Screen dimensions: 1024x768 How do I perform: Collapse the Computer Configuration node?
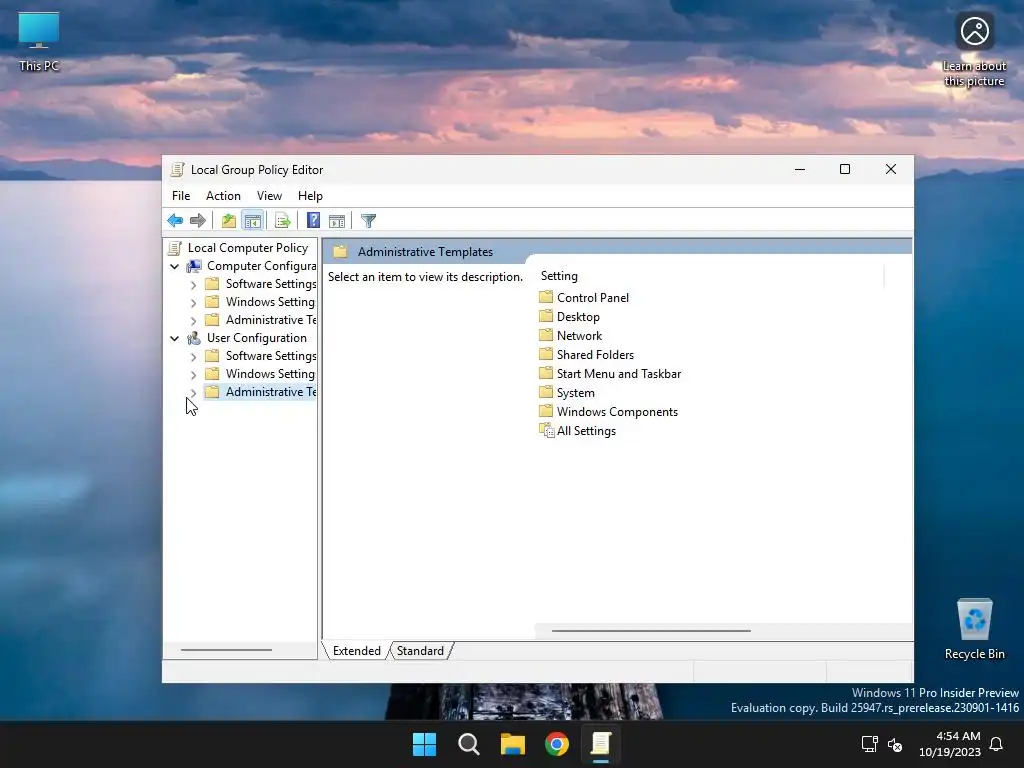coord(174,266)
